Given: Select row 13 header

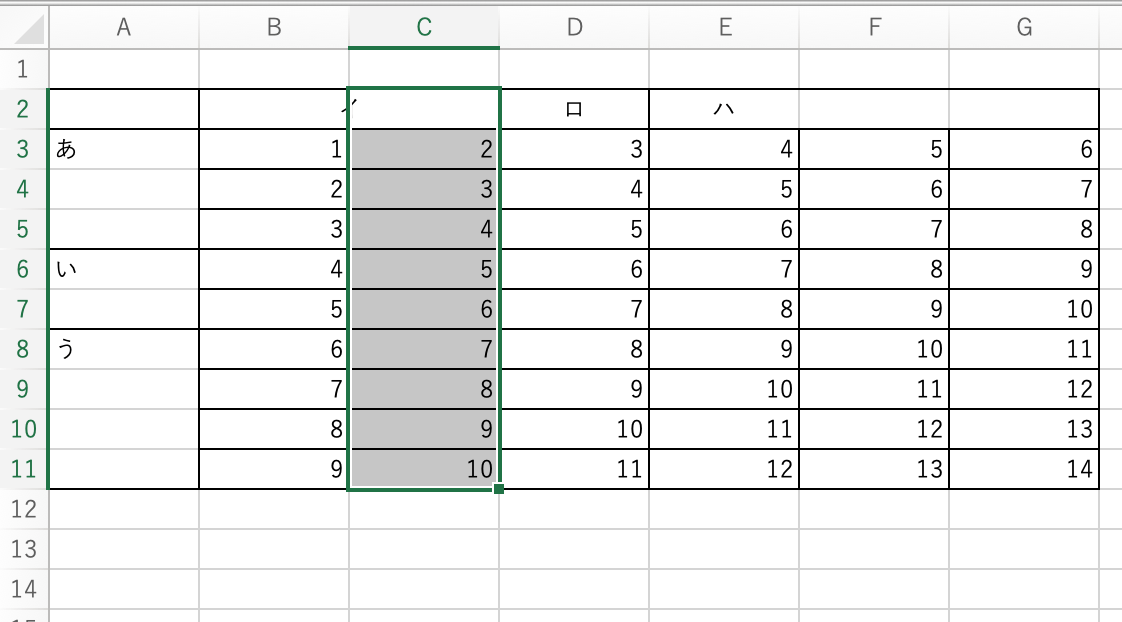Looking at the screenshot, I should [x=24, y=549].
